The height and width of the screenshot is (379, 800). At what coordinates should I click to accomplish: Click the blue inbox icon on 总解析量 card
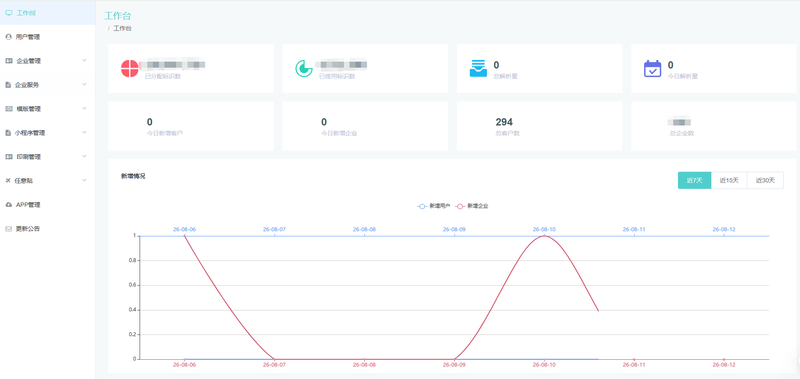tap(478, 68)
